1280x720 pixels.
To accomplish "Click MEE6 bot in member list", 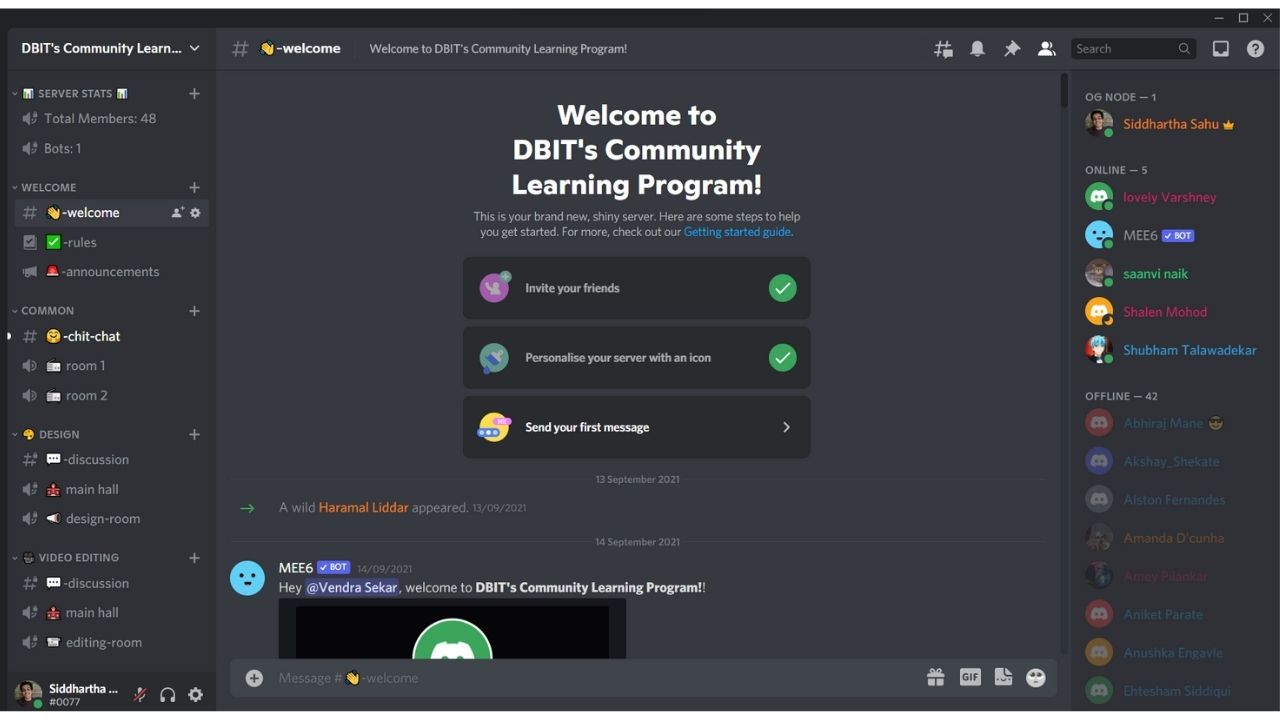I will [1172, 235].
